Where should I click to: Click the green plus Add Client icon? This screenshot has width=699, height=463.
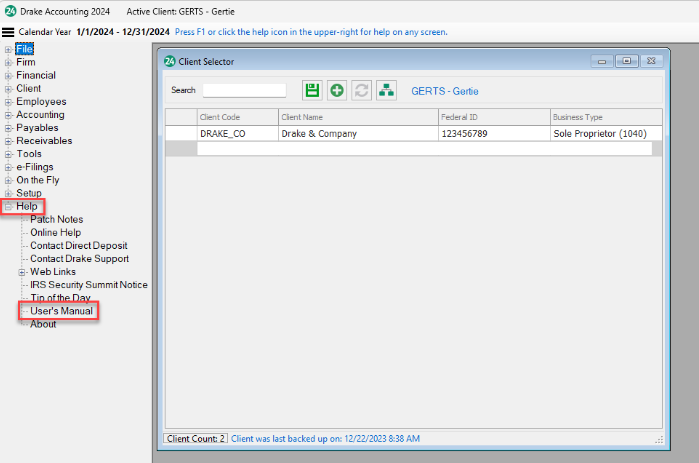click(x=337, y=90)
